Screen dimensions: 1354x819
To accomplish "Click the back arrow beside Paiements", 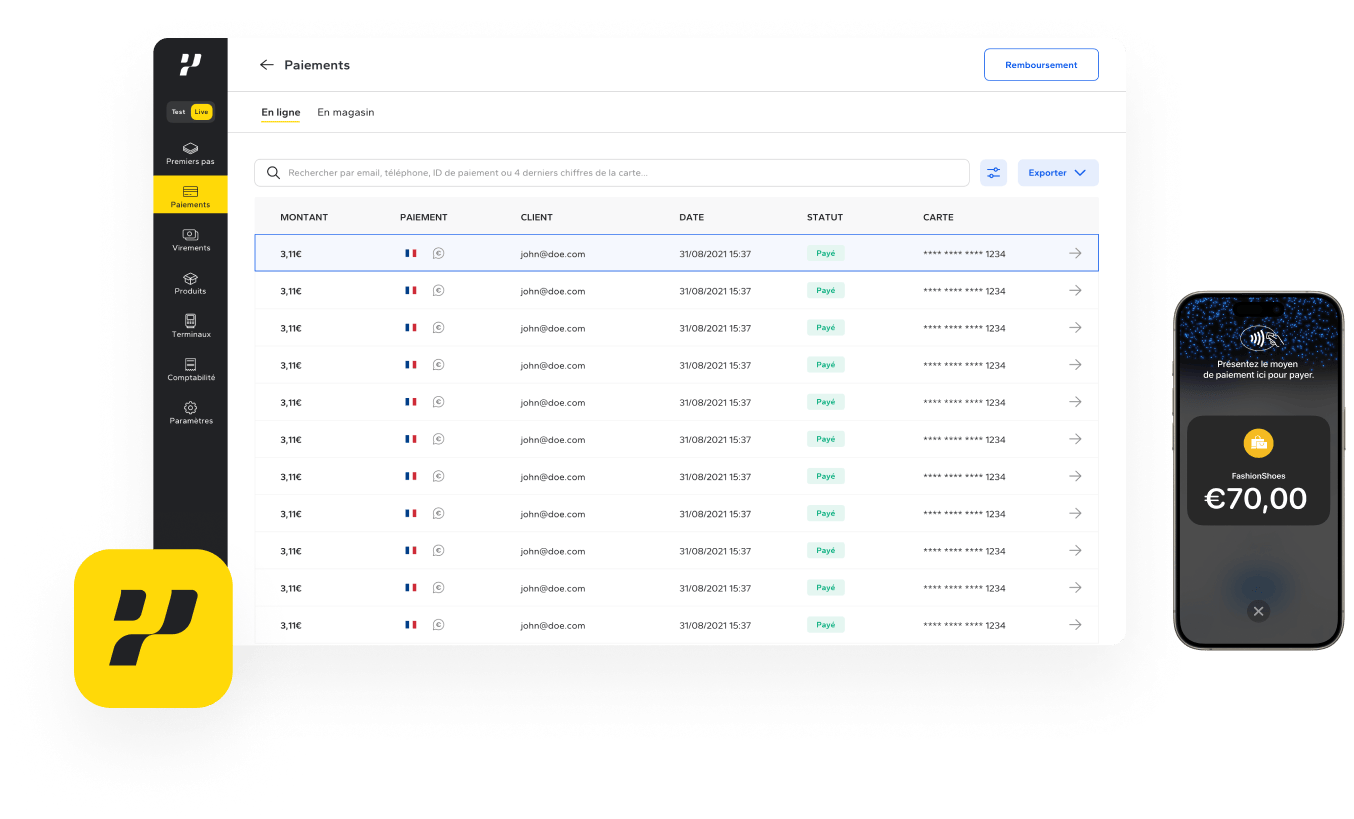I will pos(266,65).
